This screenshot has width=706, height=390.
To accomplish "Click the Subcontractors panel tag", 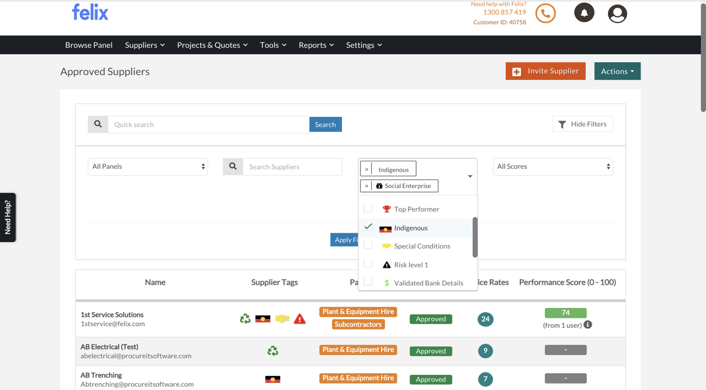I will point(358,324).
